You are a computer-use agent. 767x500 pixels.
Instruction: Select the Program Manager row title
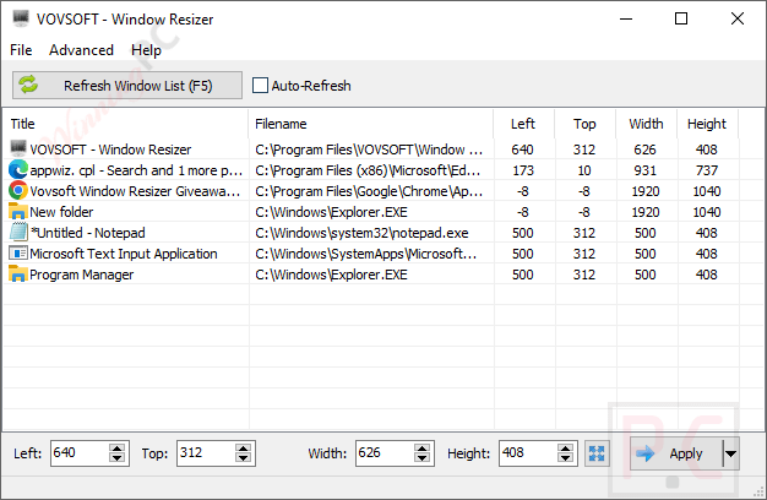coord(82,274)
